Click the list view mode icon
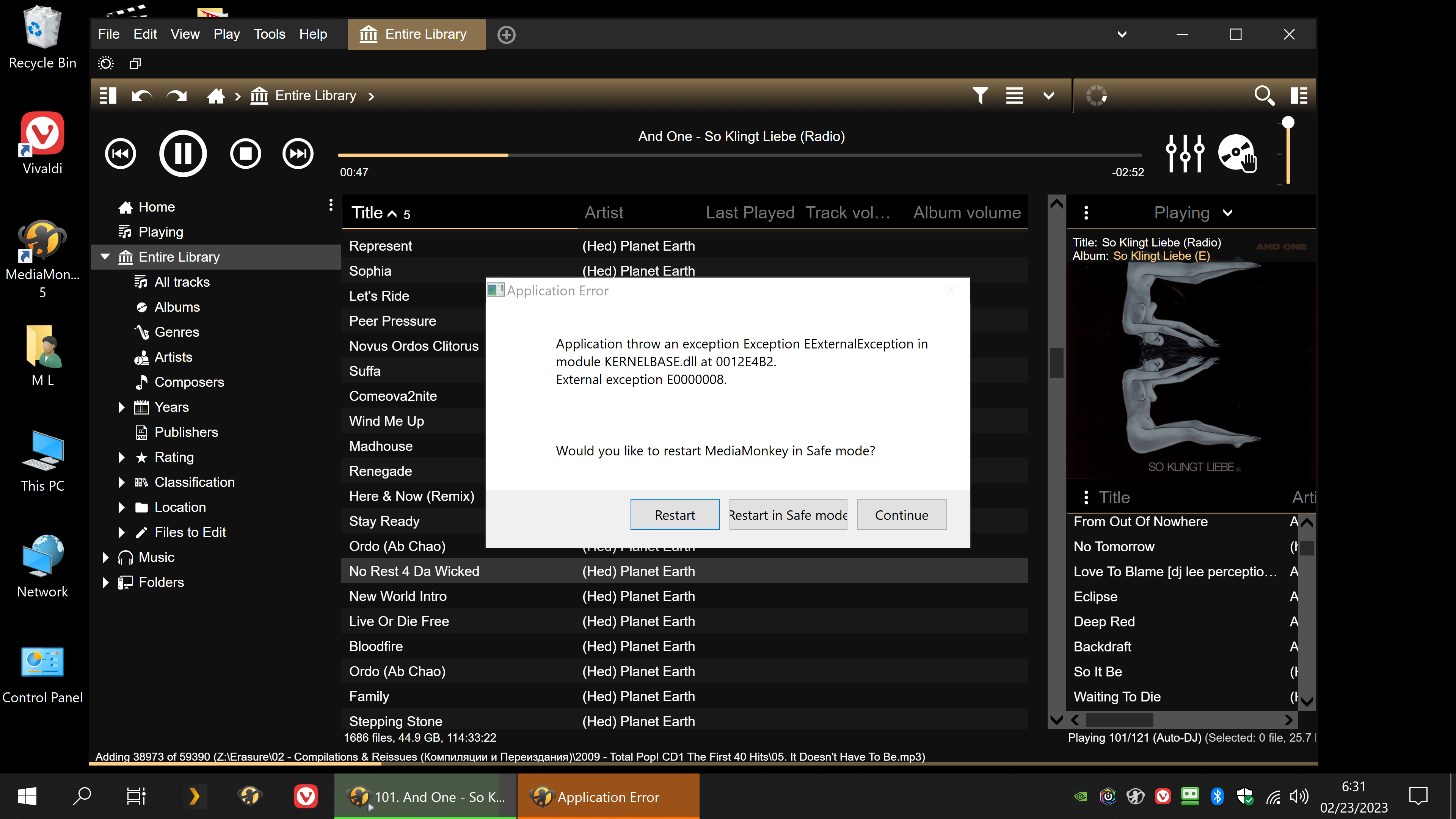The image size is (1456, 819). pos(1015,96)
